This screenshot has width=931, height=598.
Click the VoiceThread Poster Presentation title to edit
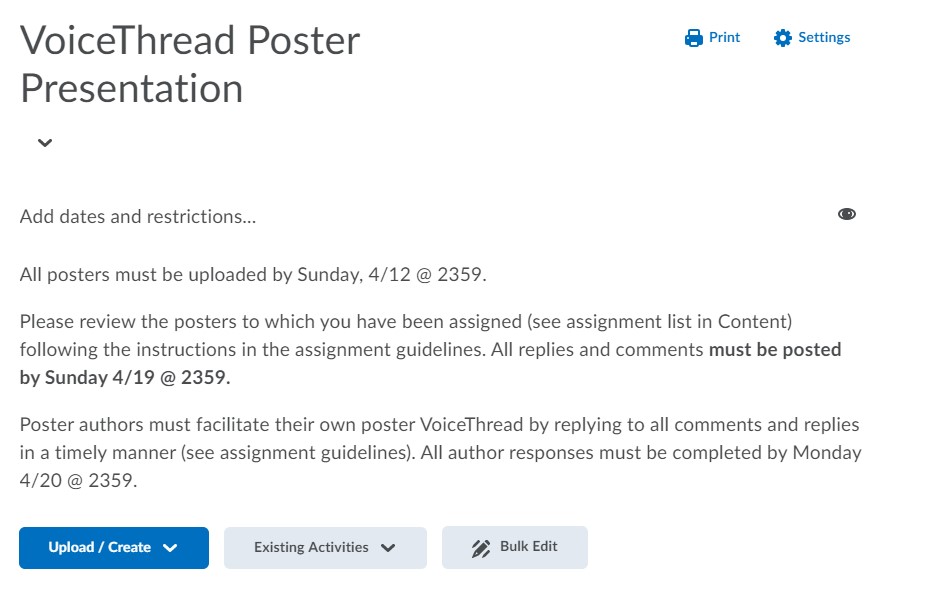190,64
